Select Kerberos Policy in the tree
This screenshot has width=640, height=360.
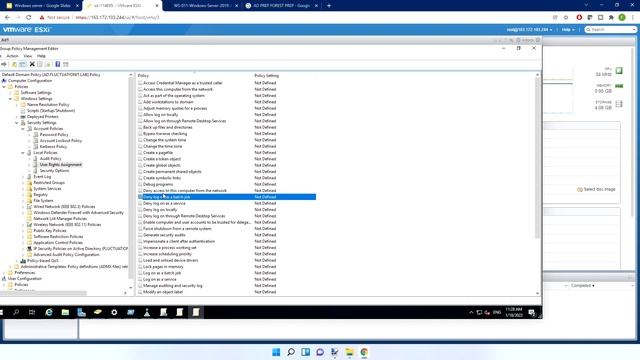coord(53,147)
